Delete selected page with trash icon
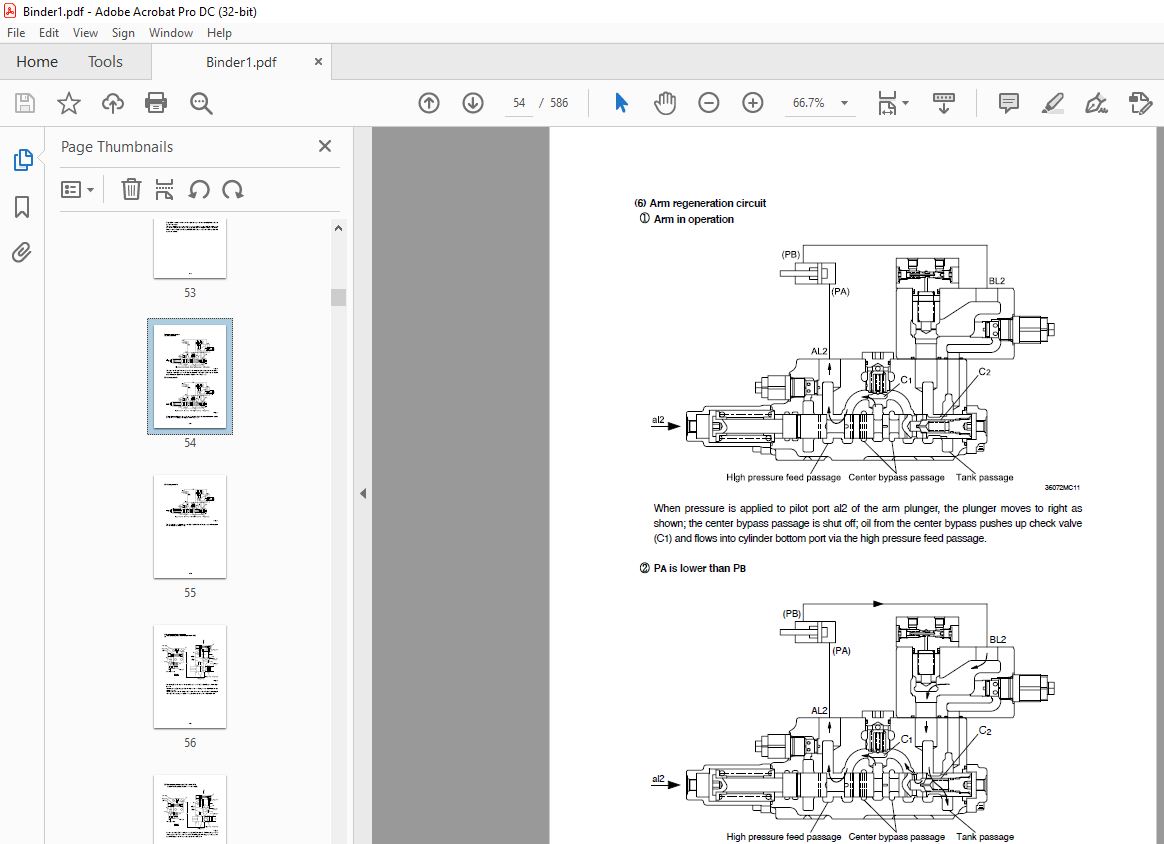Viewport: 1164px width, 844px height. click(x=131, y=189)
